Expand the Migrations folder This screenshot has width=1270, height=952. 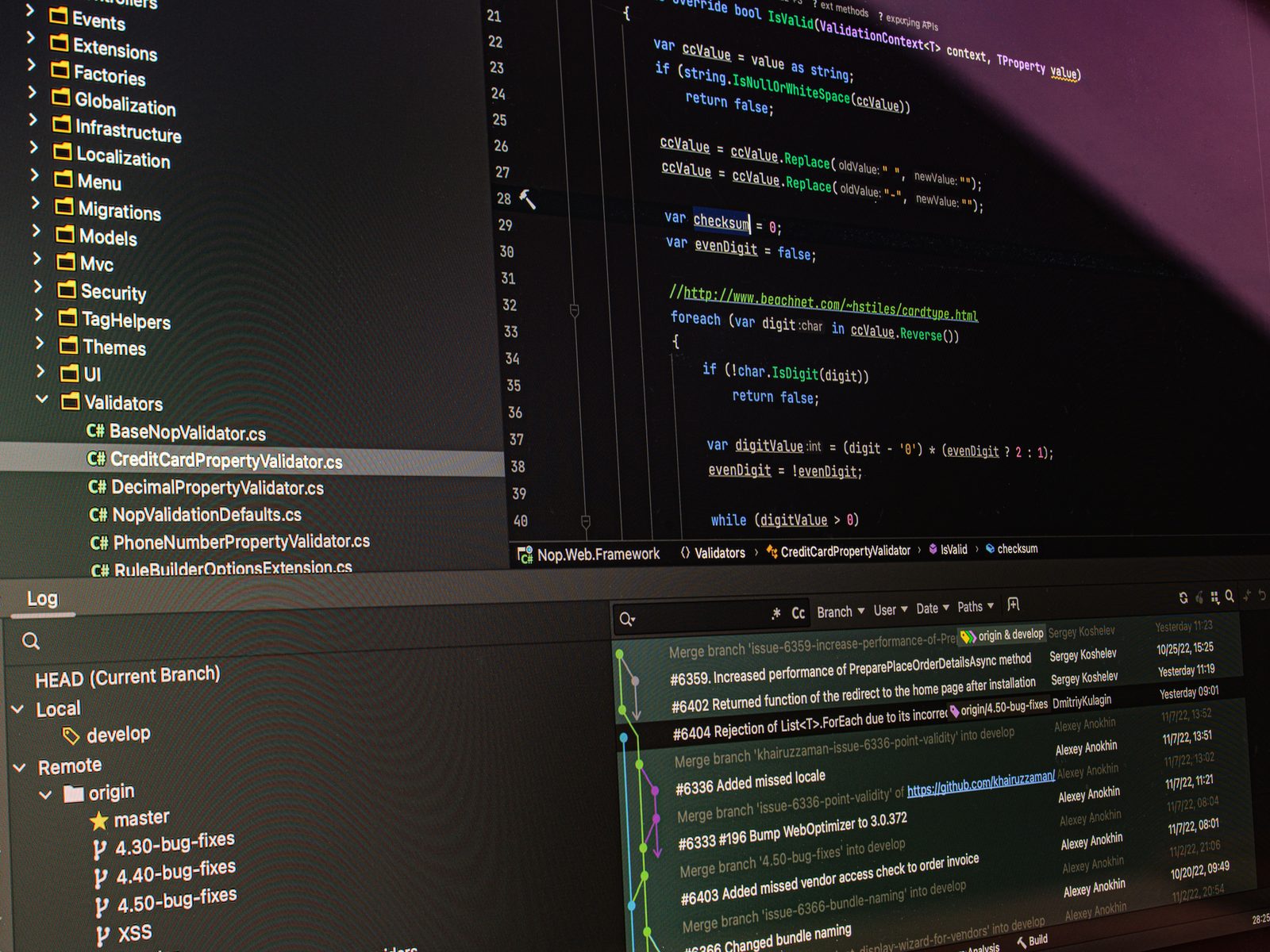(35, 203)
